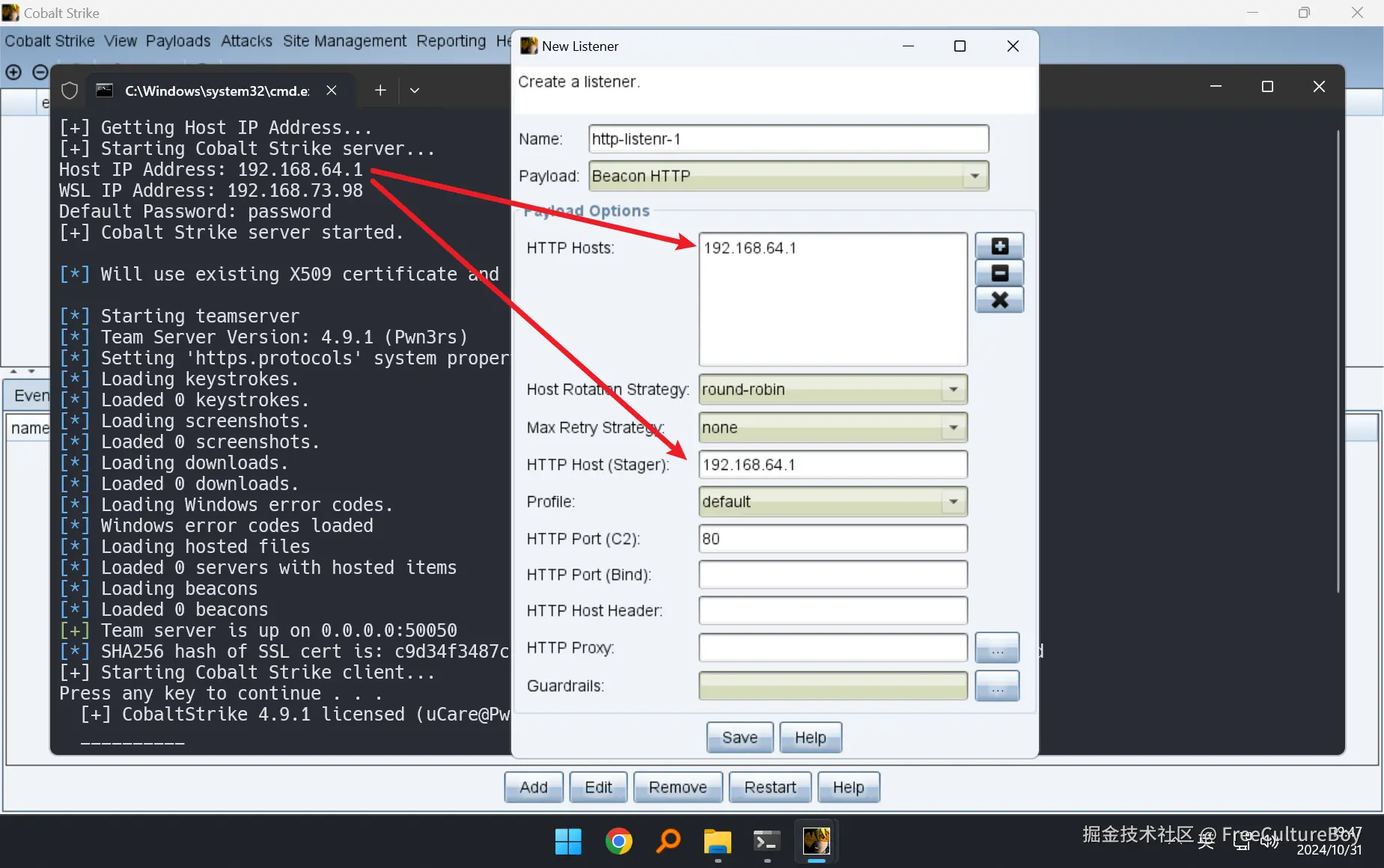Click Remove button in listeners panel

click(678, 787)
